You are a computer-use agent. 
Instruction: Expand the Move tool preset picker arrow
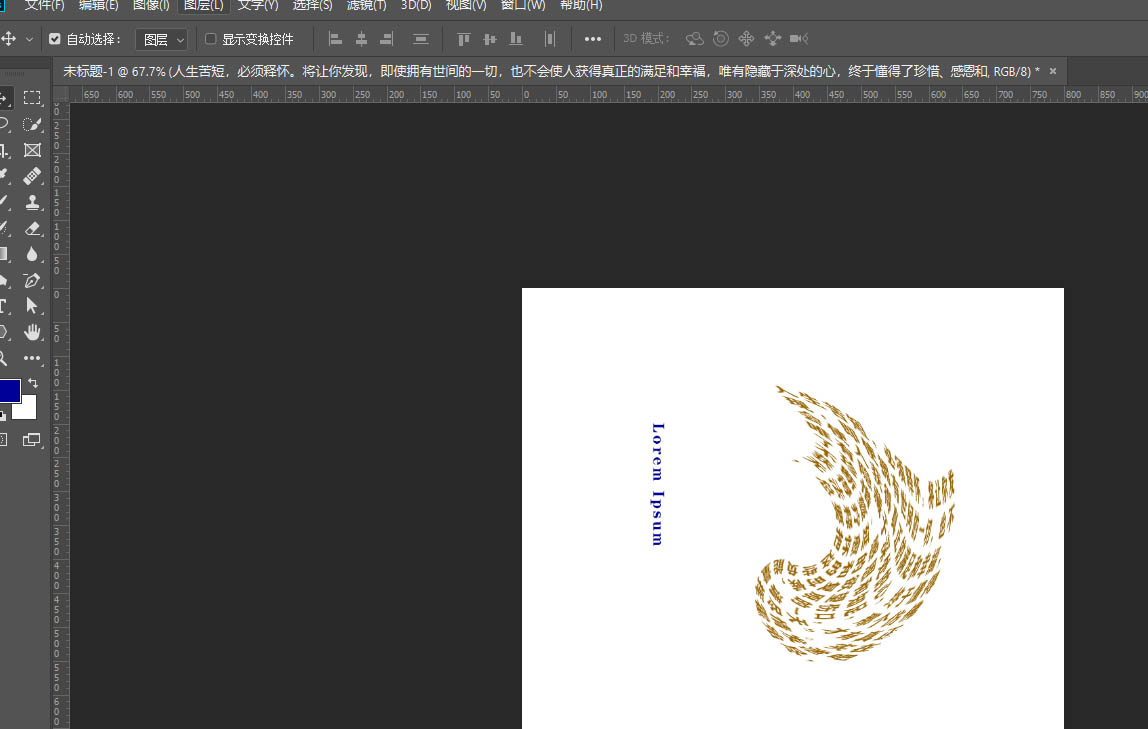click(x=29, y=40)
